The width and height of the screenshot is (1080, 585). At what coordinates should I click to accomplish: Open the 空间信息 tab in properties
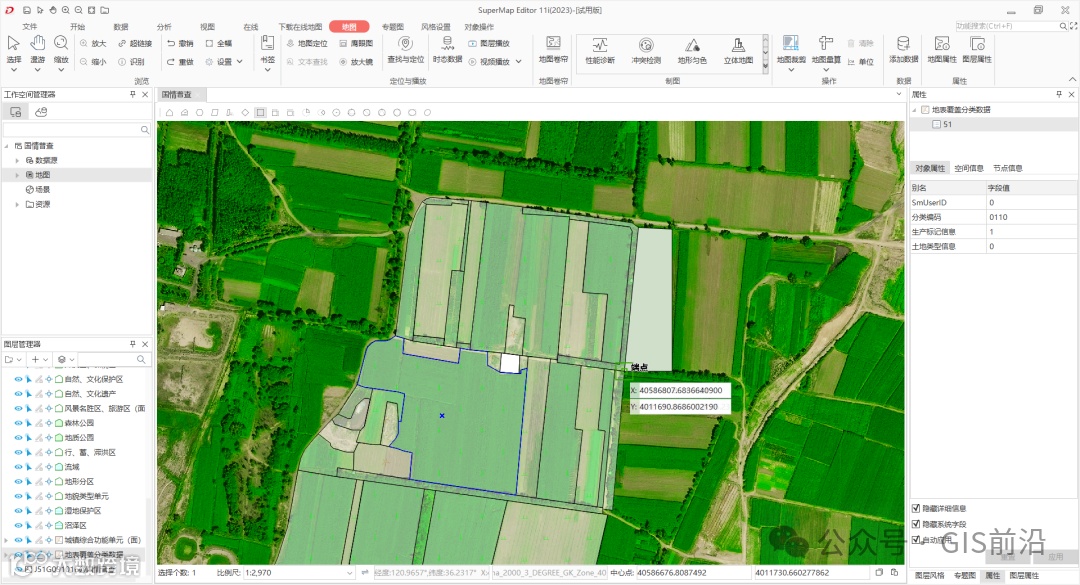pos(969,168)
